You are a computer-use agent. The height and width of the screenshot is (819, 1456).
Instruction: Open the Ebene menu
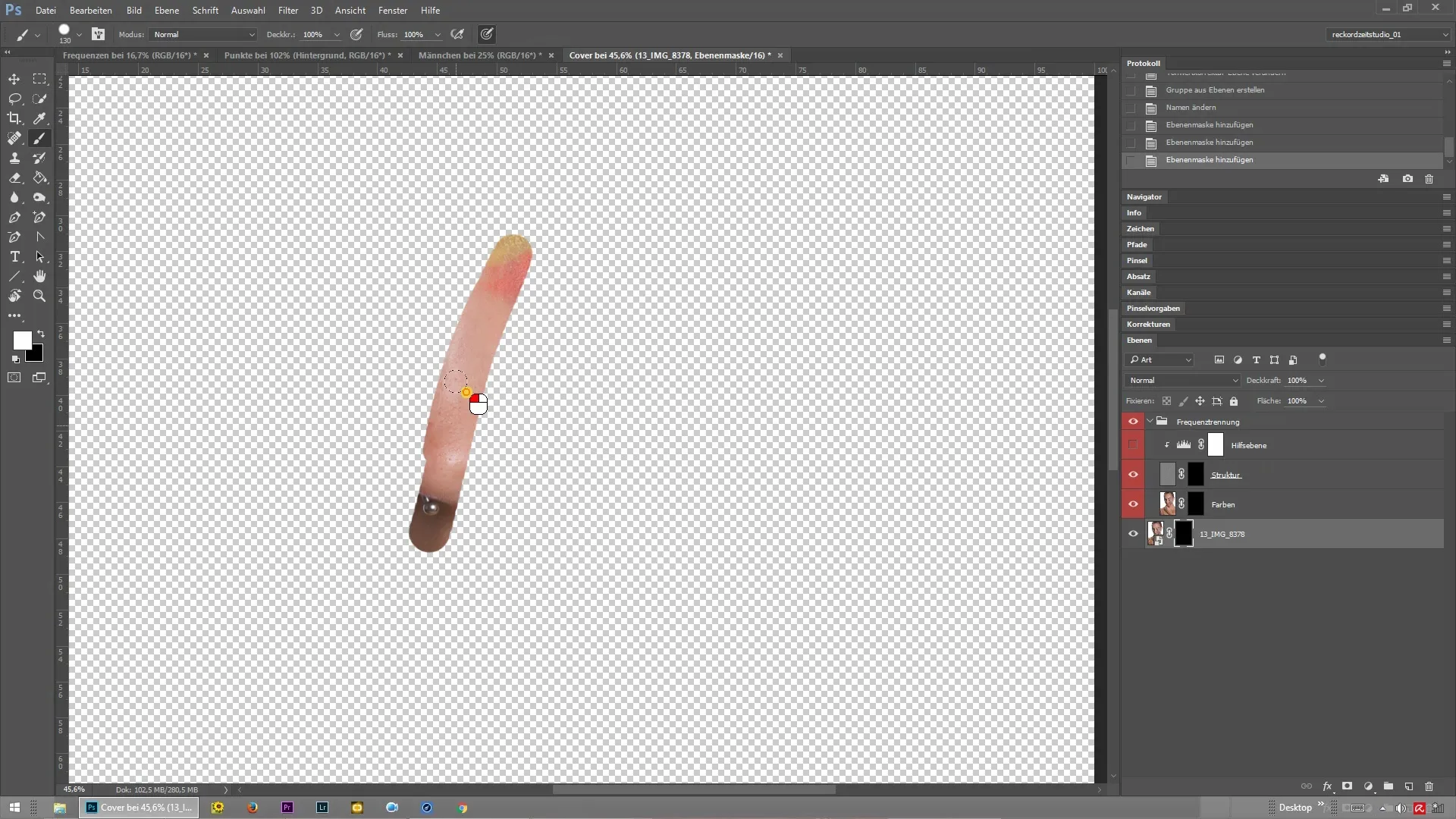(x=167, y=11)
